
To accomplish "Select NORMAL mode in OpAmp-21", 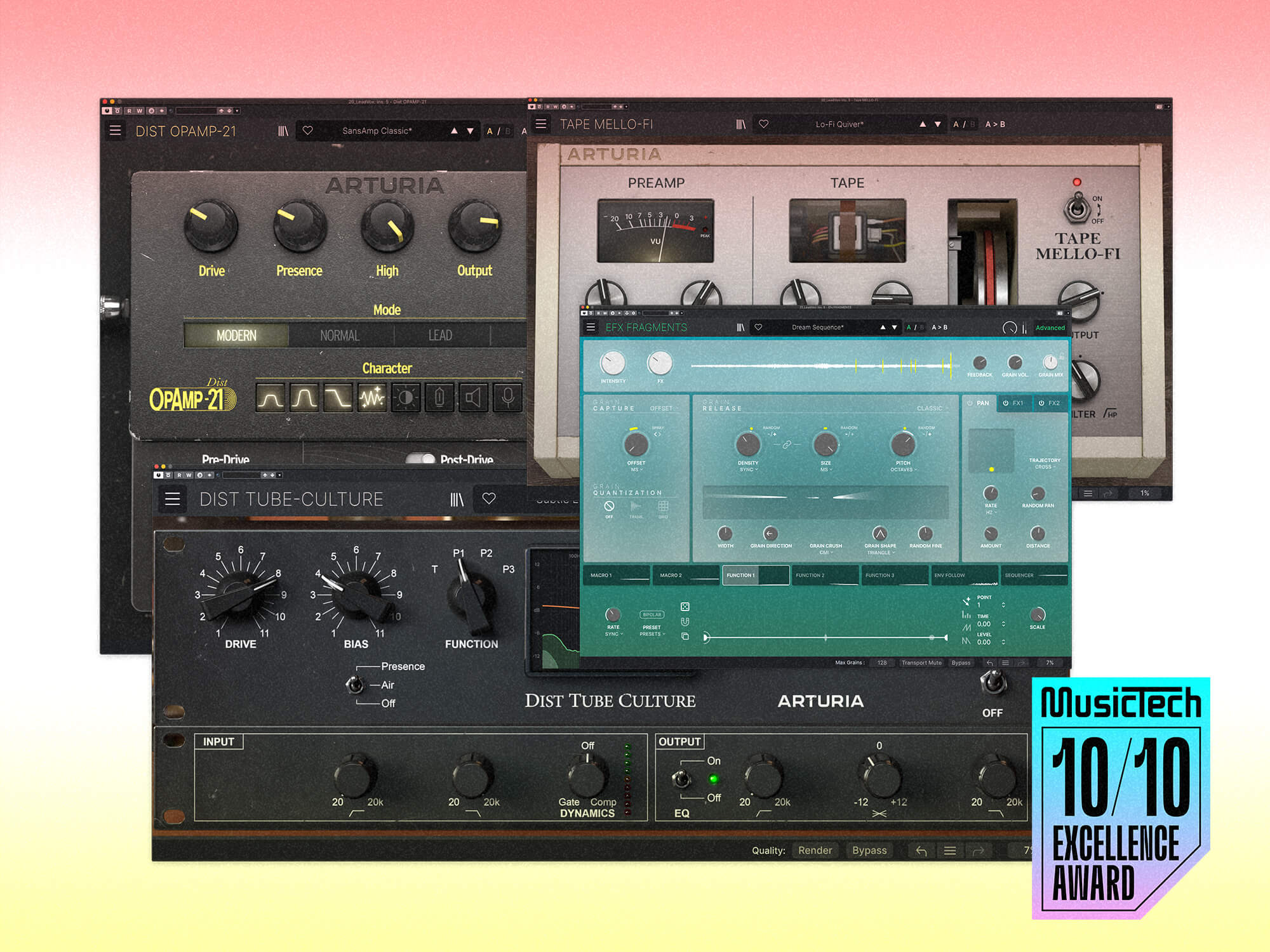I will pos(340,335).
